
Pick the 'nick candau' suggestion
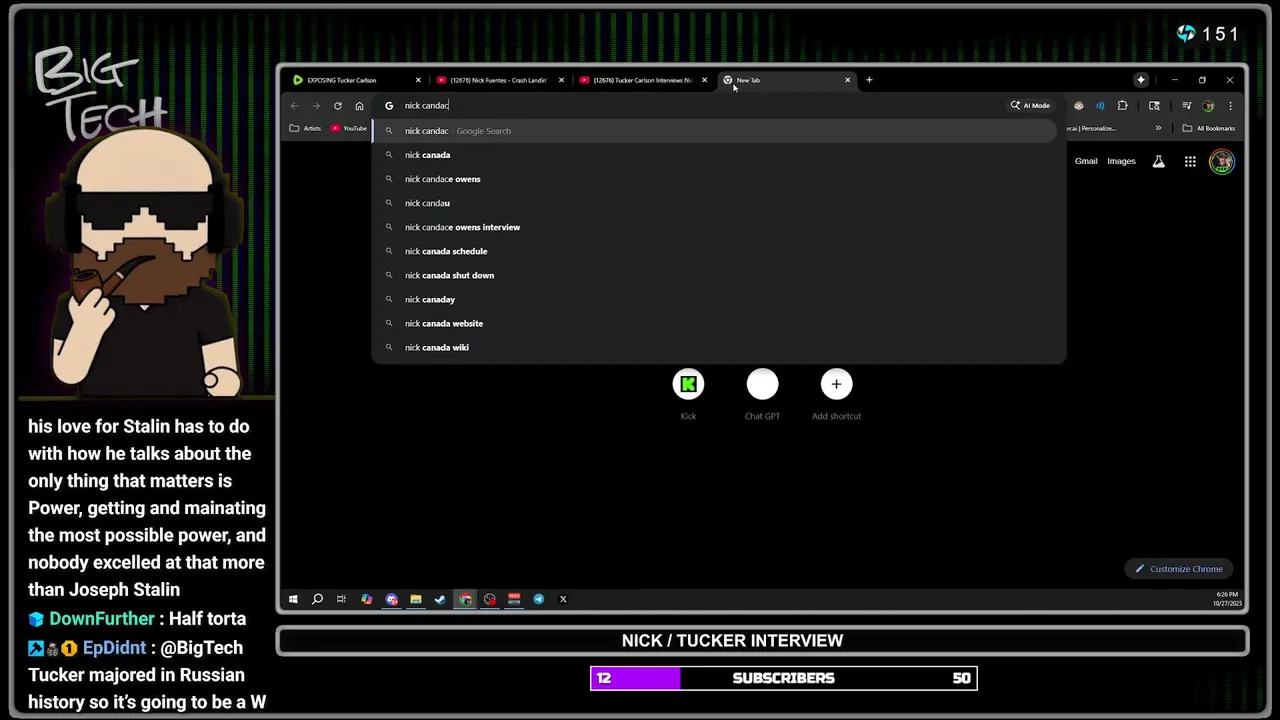click(x=715, y=203)
